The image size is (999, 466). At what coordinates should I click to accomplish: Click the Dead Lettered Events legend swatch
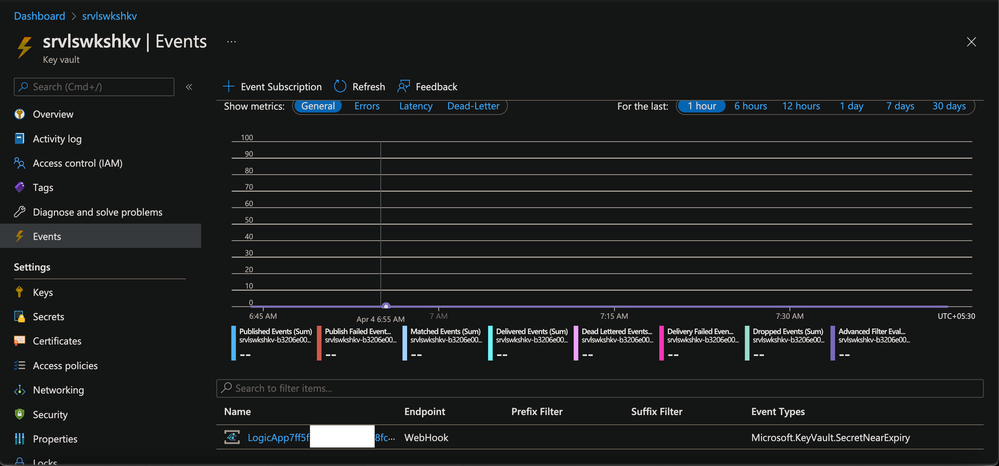click(576, 344)
